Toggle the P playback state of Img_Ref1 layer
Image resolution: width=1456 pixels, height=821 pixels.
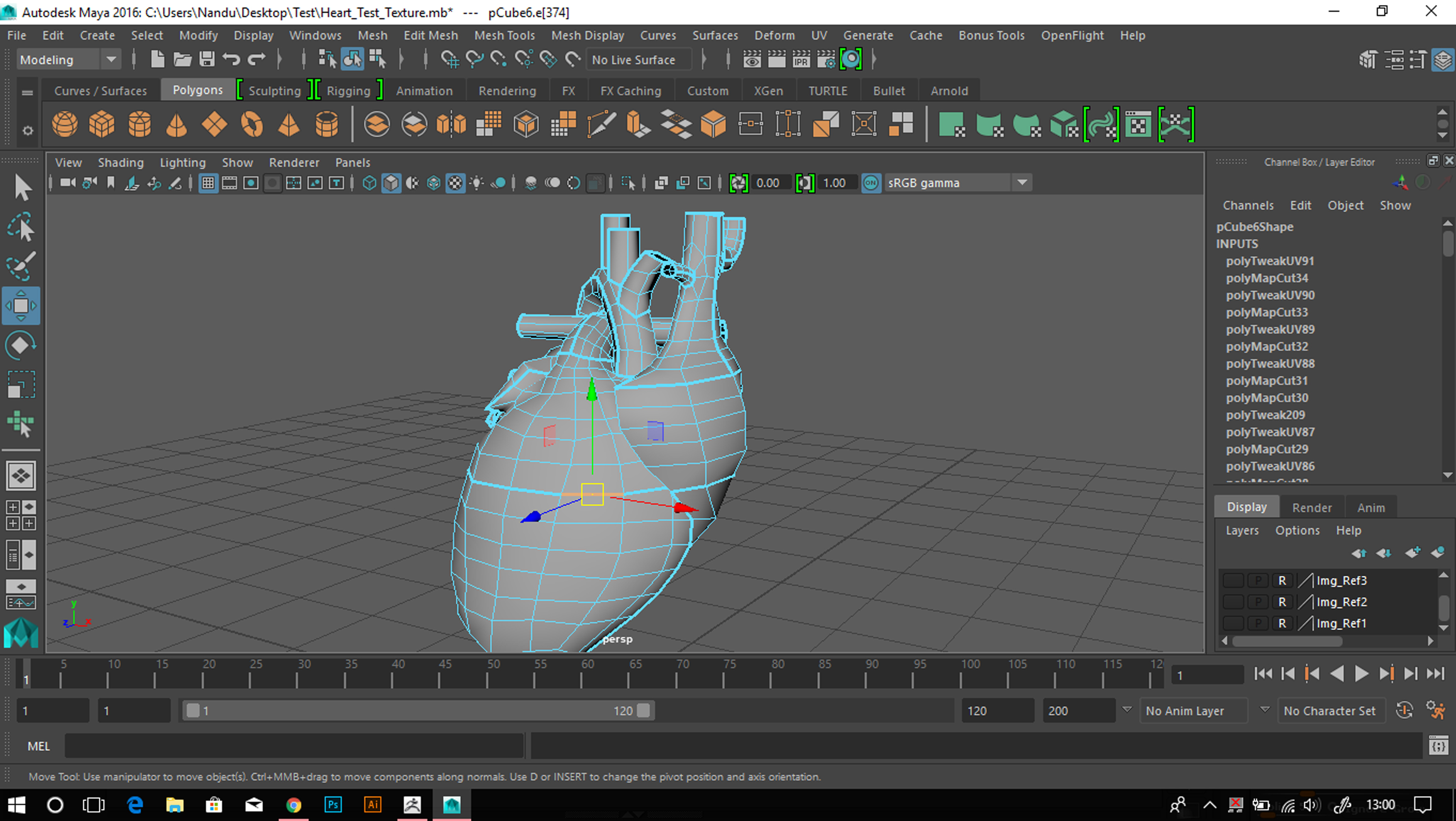coord(1258,623)
